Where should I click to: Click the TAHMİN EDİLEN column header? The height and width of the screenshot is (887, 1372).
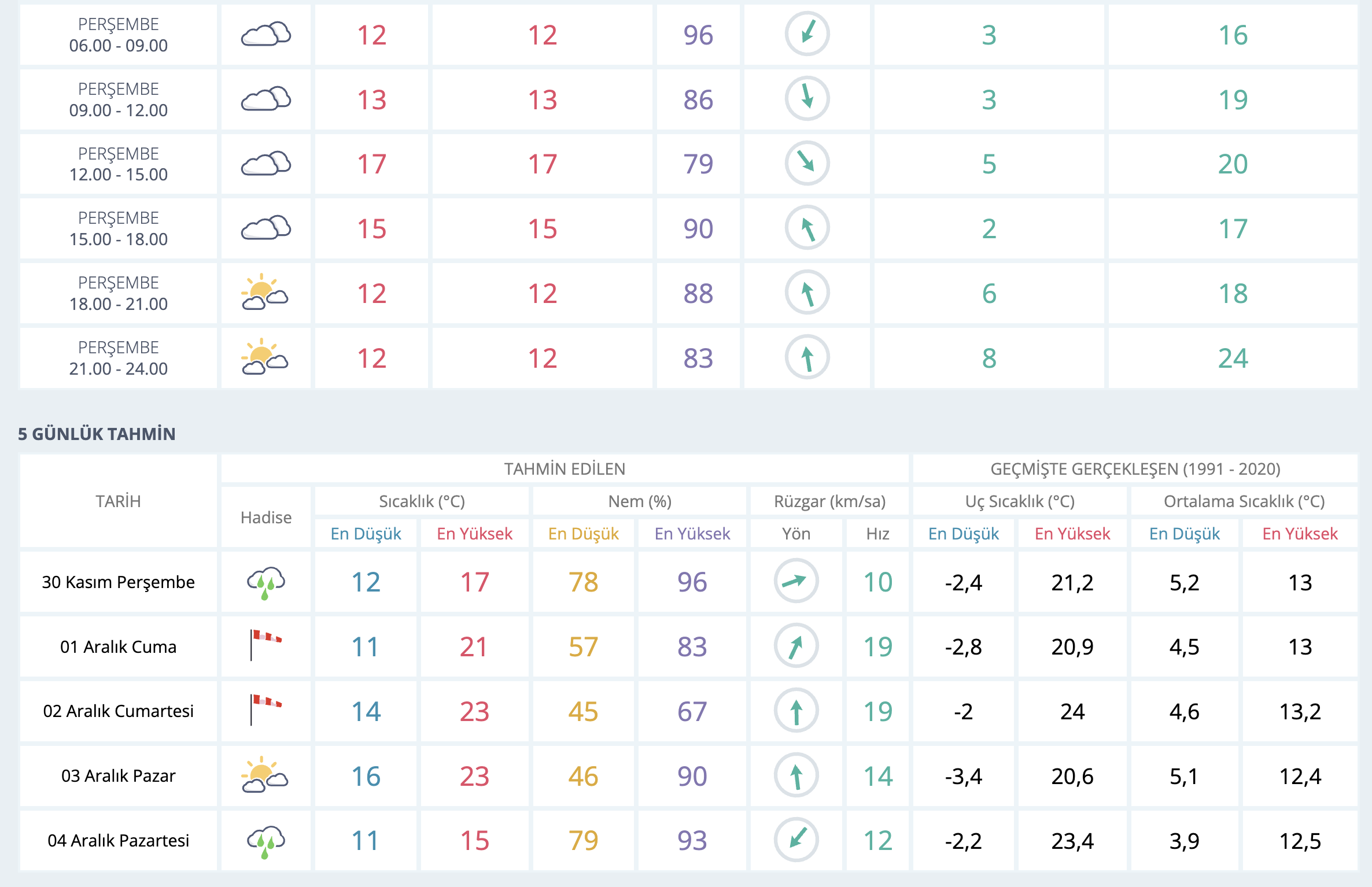tap(565, 469)
